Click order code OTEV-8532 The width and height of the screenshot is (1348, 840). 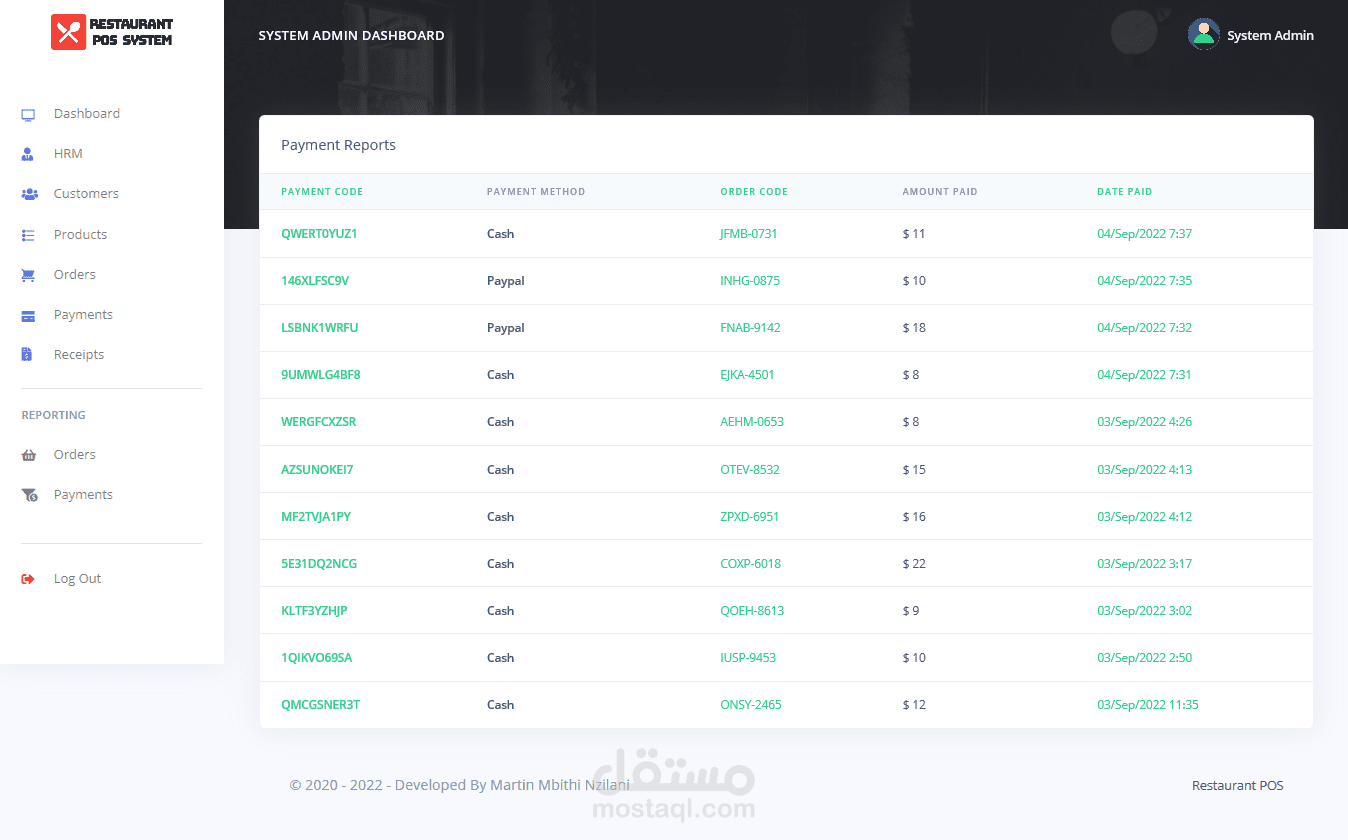750,470
